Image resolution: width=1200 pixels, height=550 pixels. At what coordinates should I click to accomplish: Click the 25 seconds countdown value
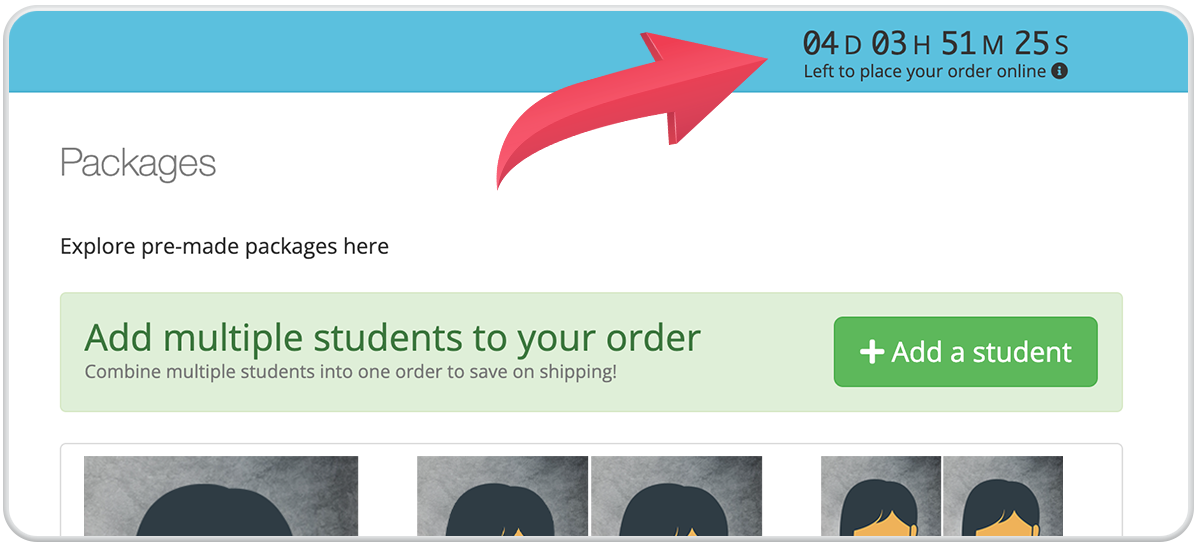(x=1031, y=43)
